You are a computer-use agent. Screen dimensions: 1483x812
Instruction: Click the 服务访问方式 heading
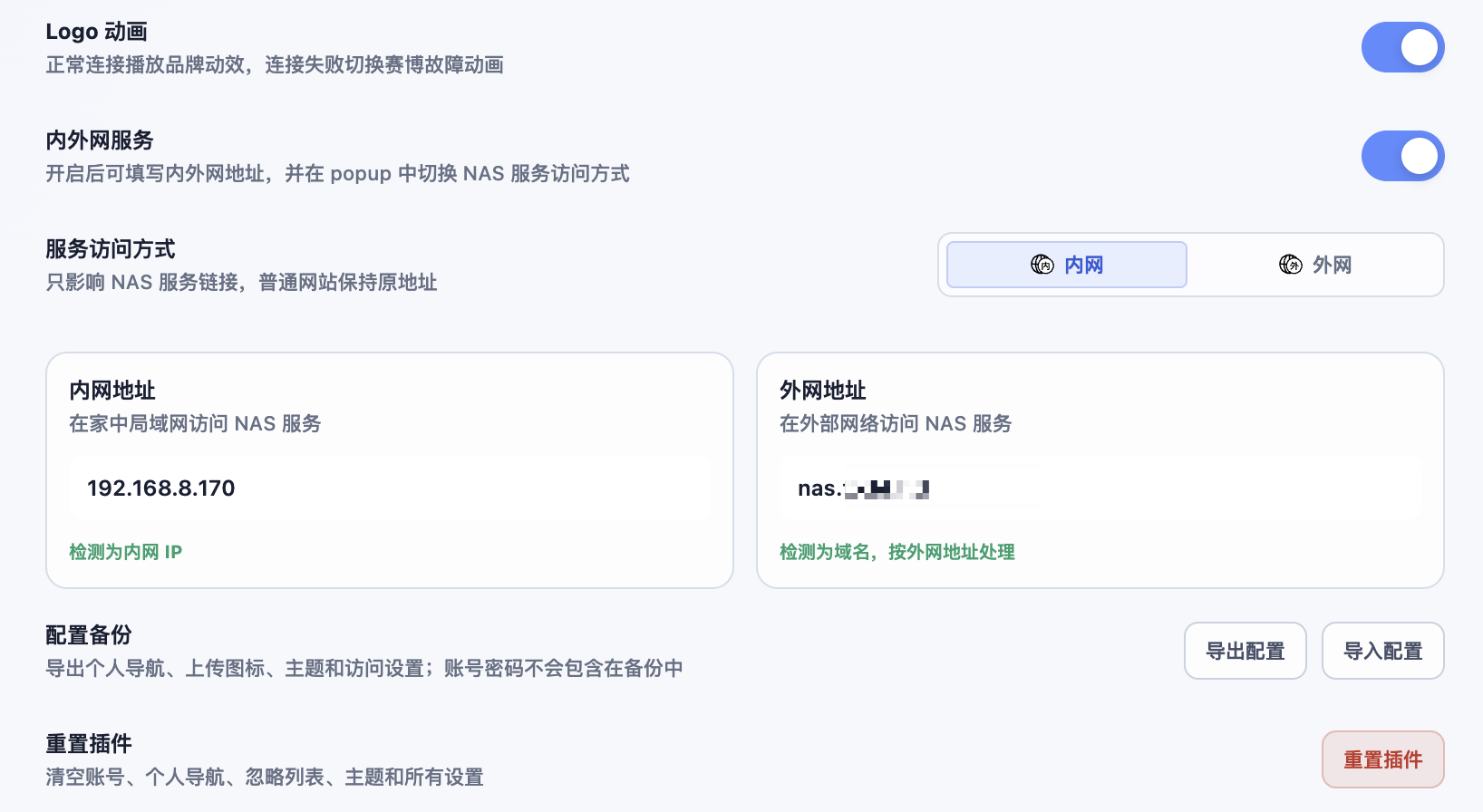tap(111, 249)
